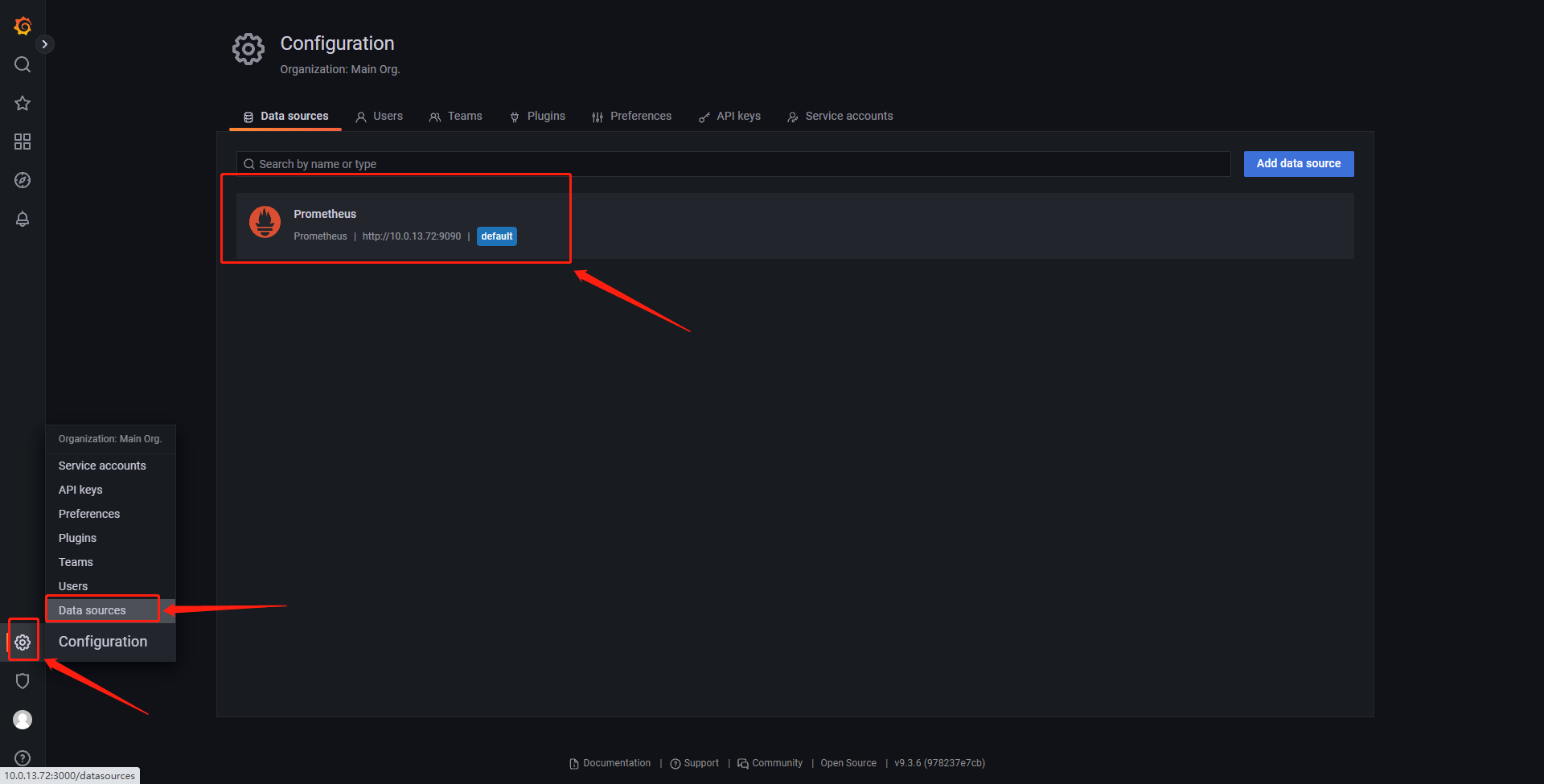Switch to the Service accounts tab

click(x=840, y=117)
